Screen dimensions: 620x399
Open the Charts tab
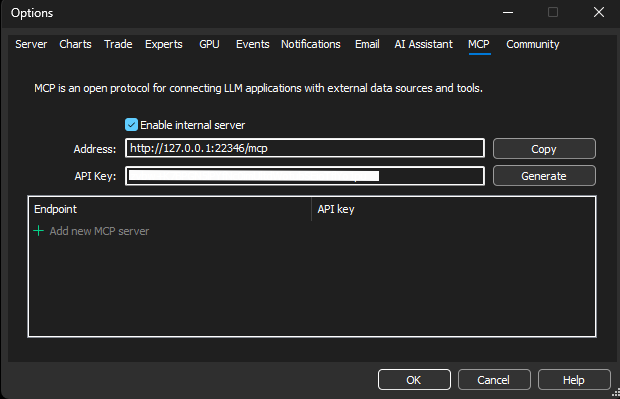point(75,44)
